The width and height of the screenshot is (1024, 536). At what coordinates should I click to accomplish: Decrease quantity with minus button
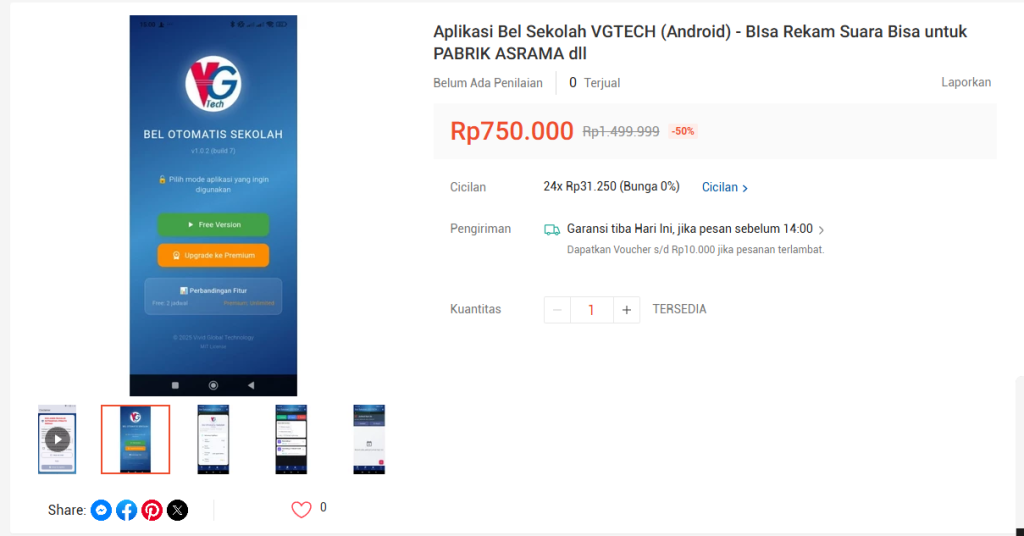point(557,310)
